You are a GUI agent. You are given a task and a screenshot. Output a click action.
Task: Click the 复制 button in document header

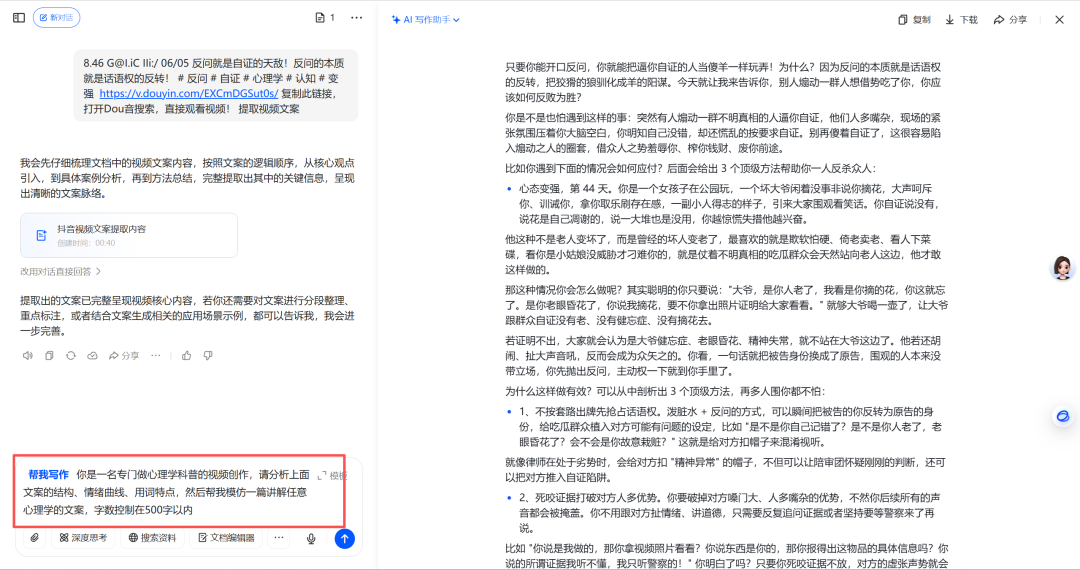click(x=914, y=19)
